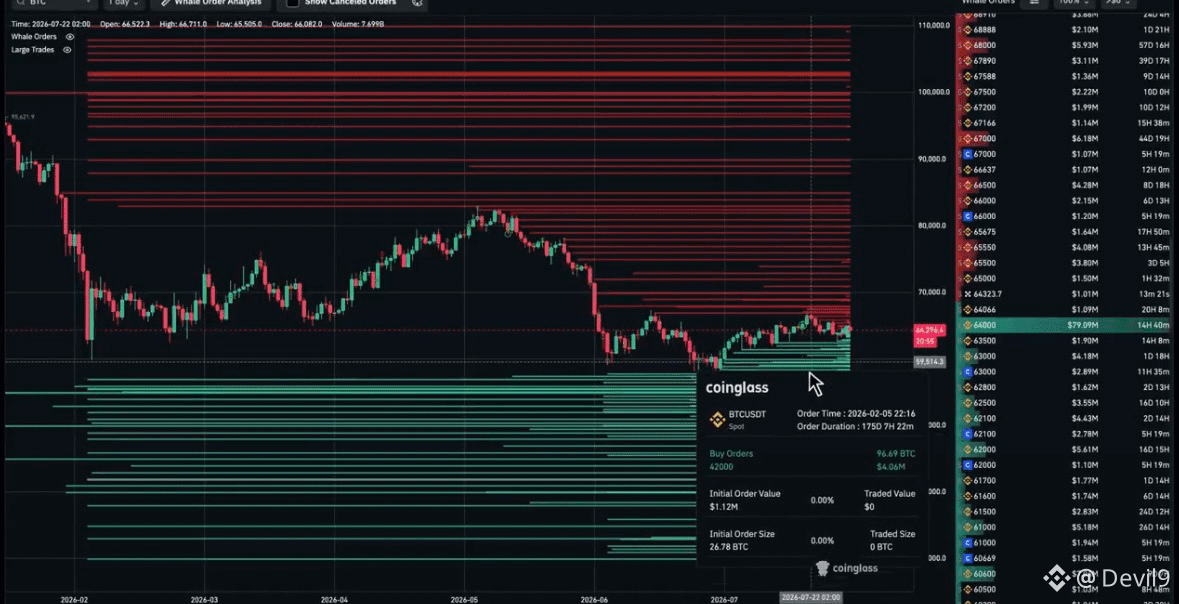Click the Binance icon on the 68888 row
This screenshot has height=604, width=1179.
968,29
